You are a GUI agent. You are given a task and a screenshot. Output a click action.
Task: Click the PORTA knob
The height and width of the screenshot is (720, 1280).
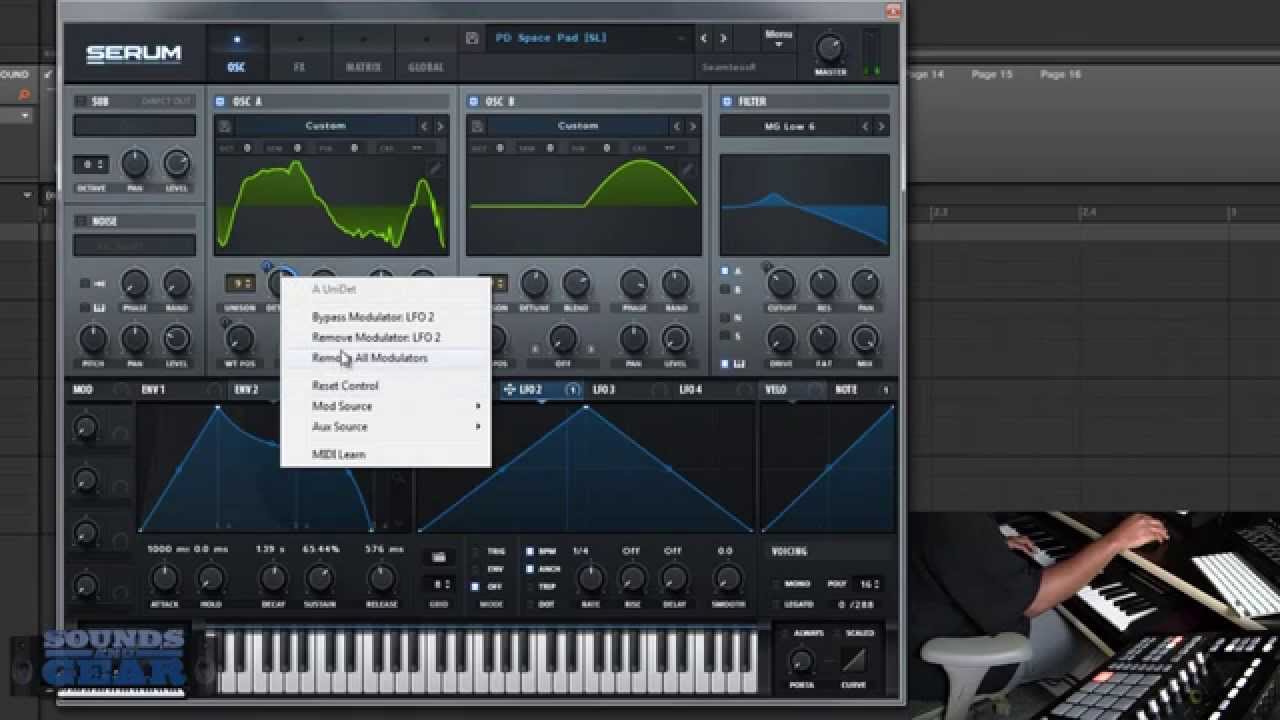801,661
